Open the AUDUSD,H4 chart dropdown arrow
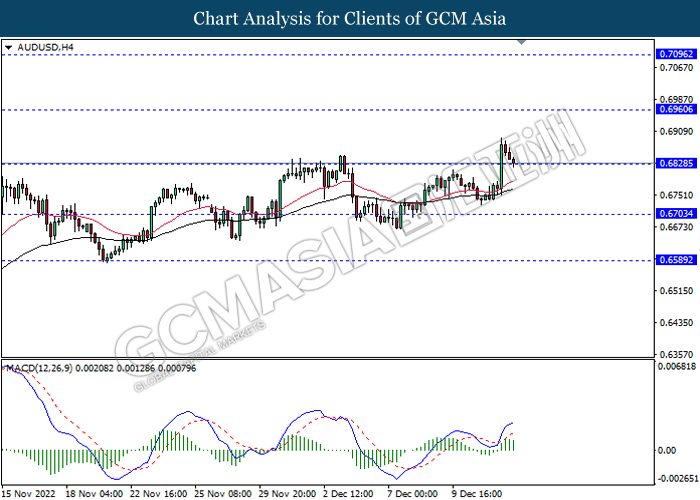 [8, 47]
